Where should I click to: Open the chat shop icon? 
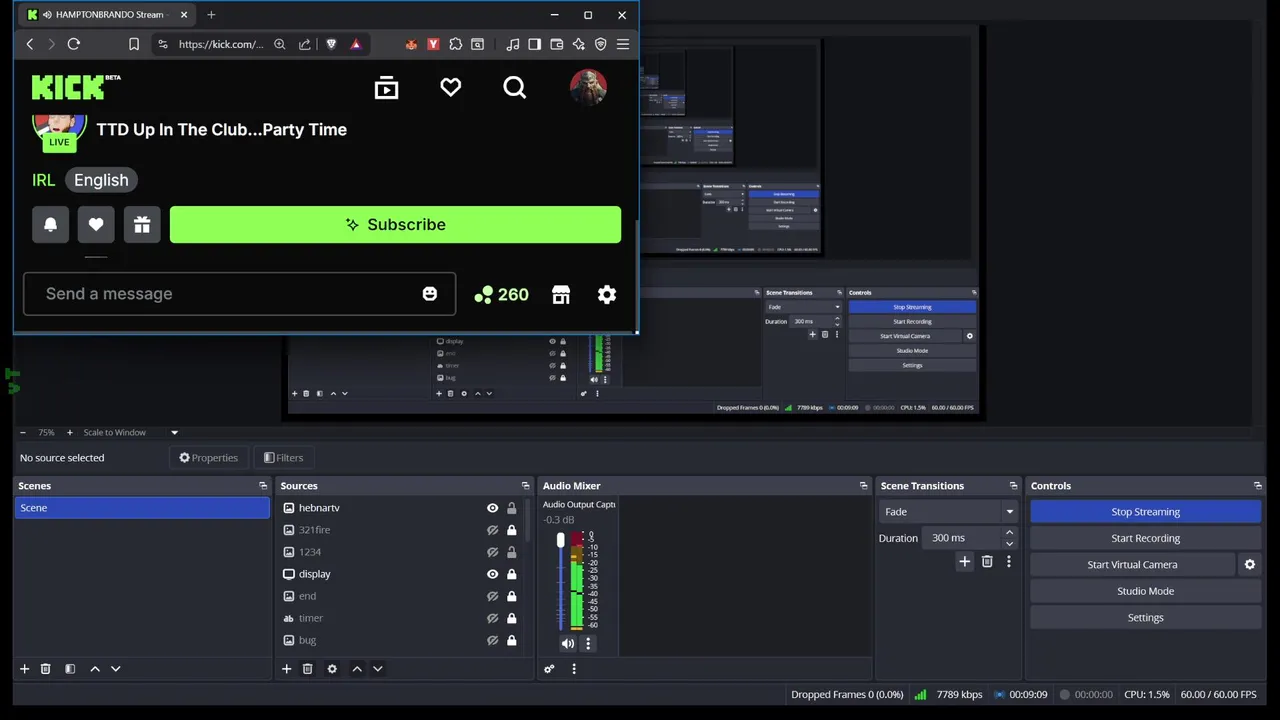[x=561, y=294]
